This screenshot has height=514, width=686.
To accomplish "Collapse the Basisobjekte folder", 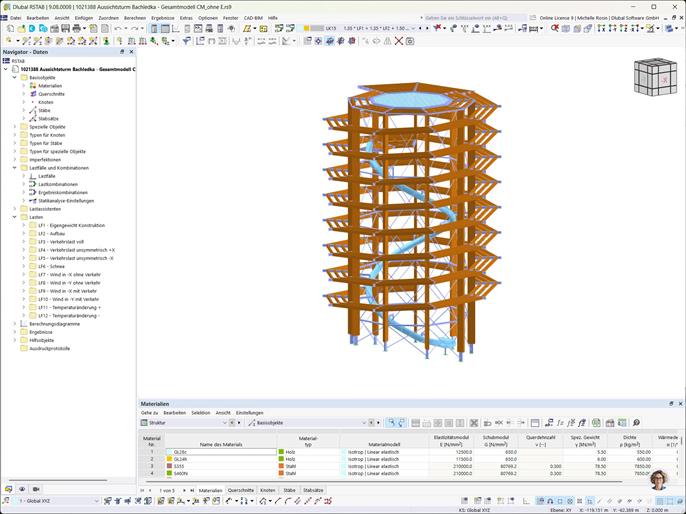I will pos(14,77).
